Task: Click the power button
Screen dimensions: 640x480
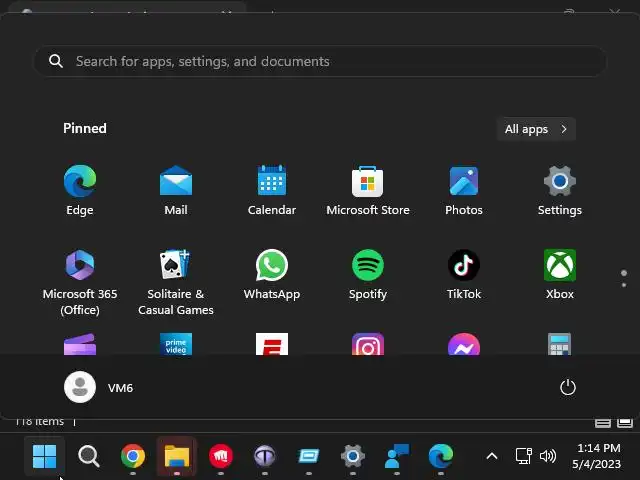Action: coord(568,387)
